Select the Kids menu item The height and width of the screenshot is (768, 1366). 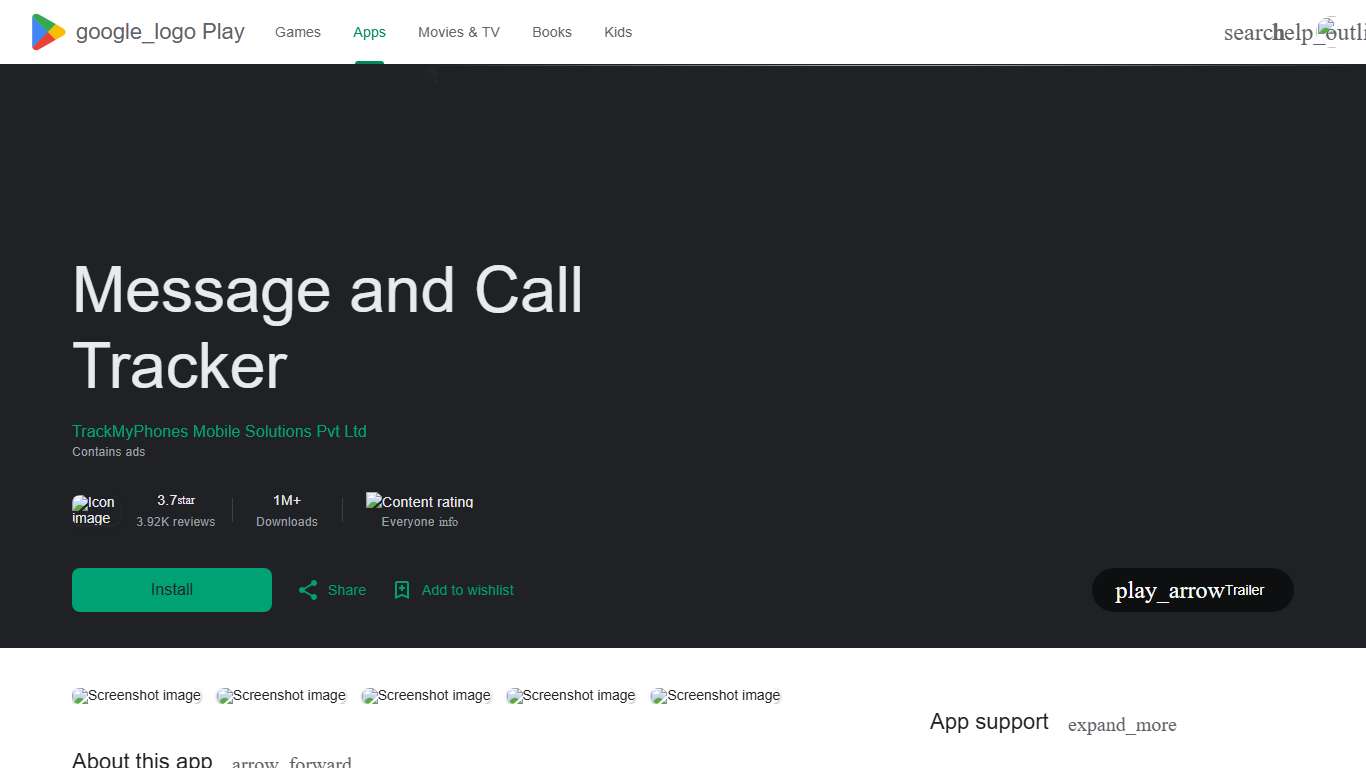click(618, 32)
